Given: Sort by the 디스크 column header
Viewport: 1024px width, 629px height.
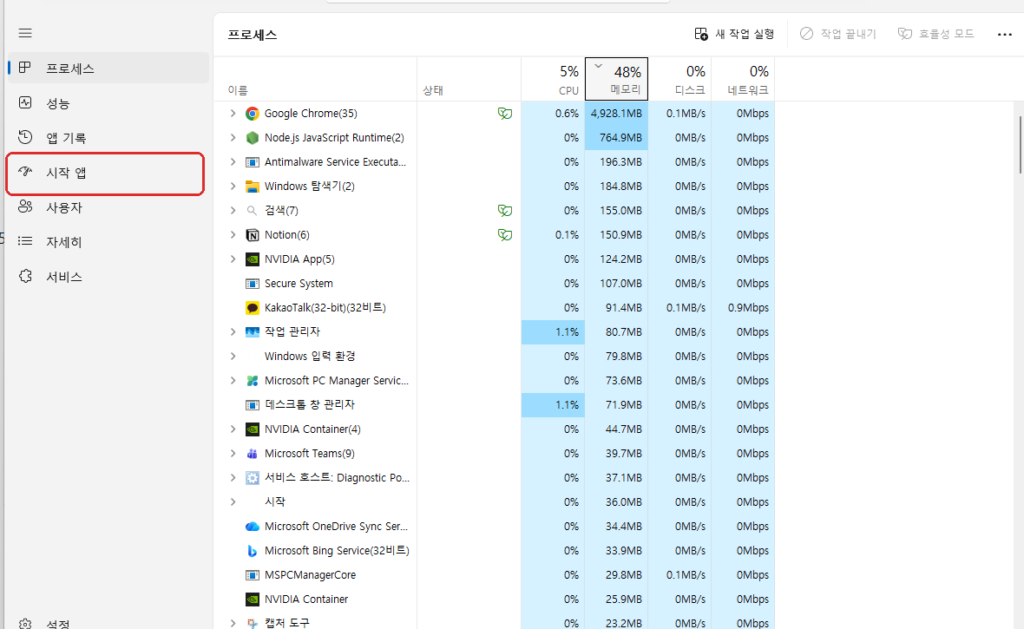Looking at the screenshot, I should coord(680,79).
